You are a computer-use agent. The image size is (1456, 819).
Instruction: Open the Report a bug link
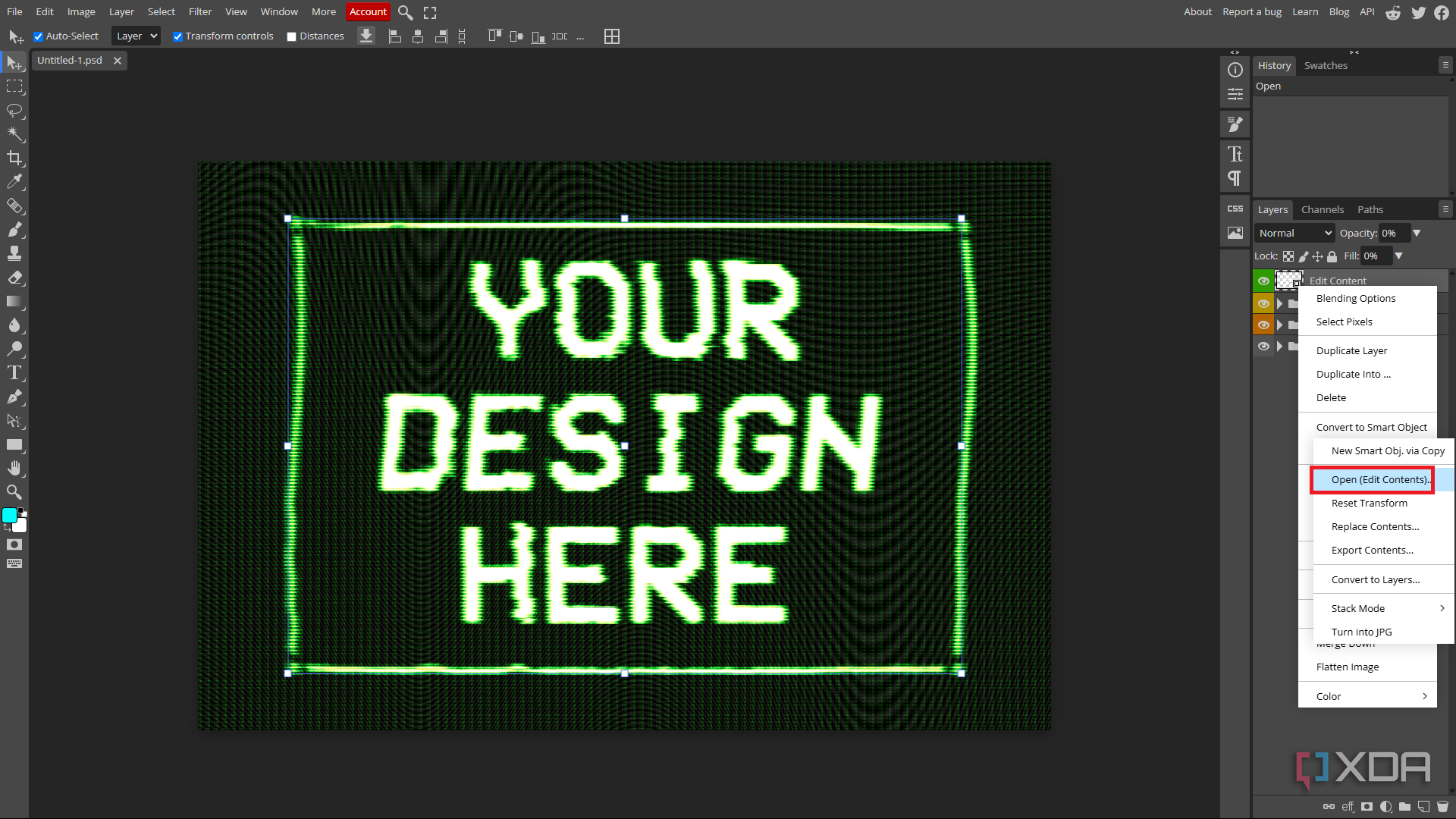pos(1251,12)
